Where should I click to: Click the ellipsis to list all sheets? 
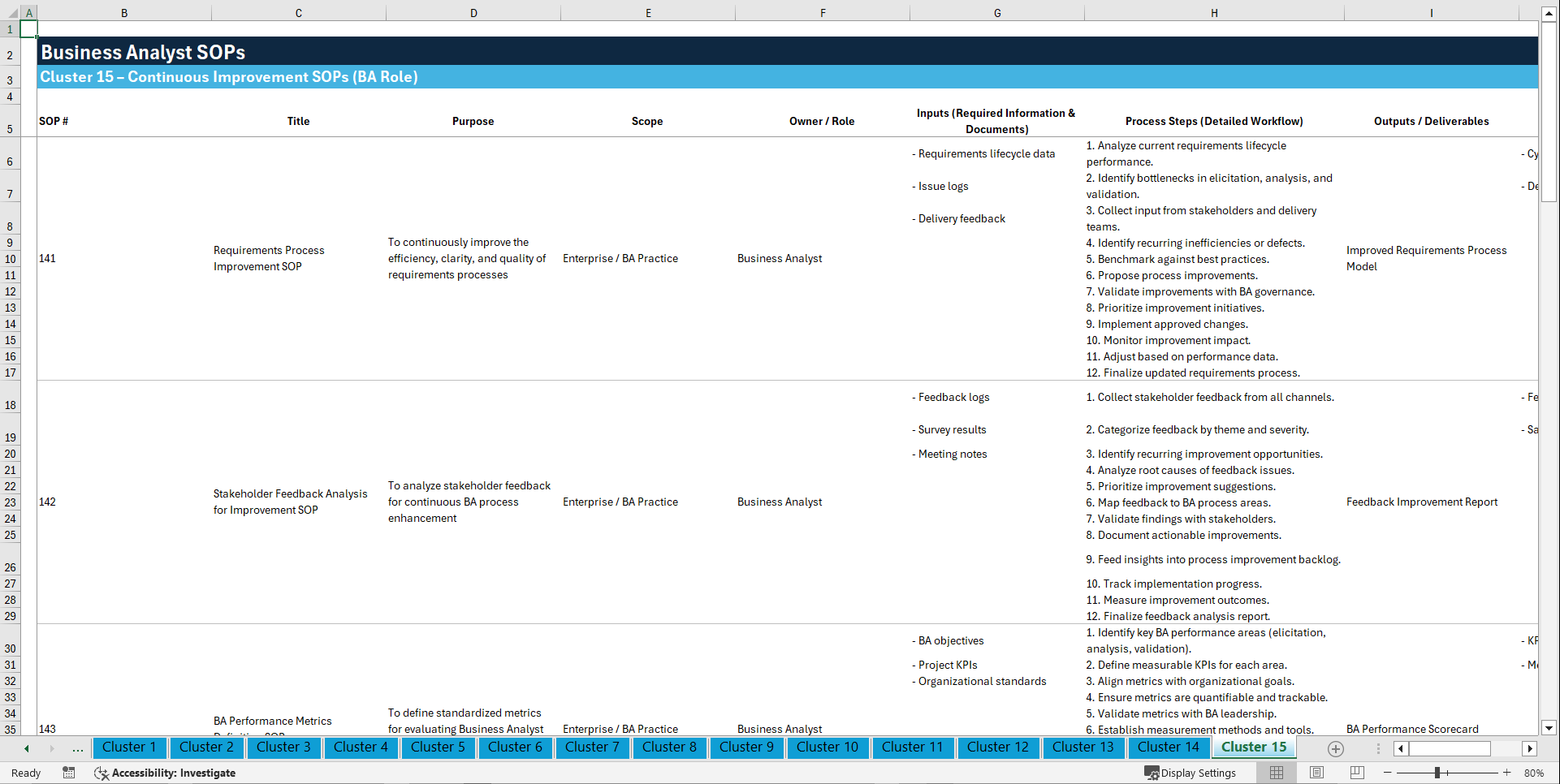coord(77,748)
